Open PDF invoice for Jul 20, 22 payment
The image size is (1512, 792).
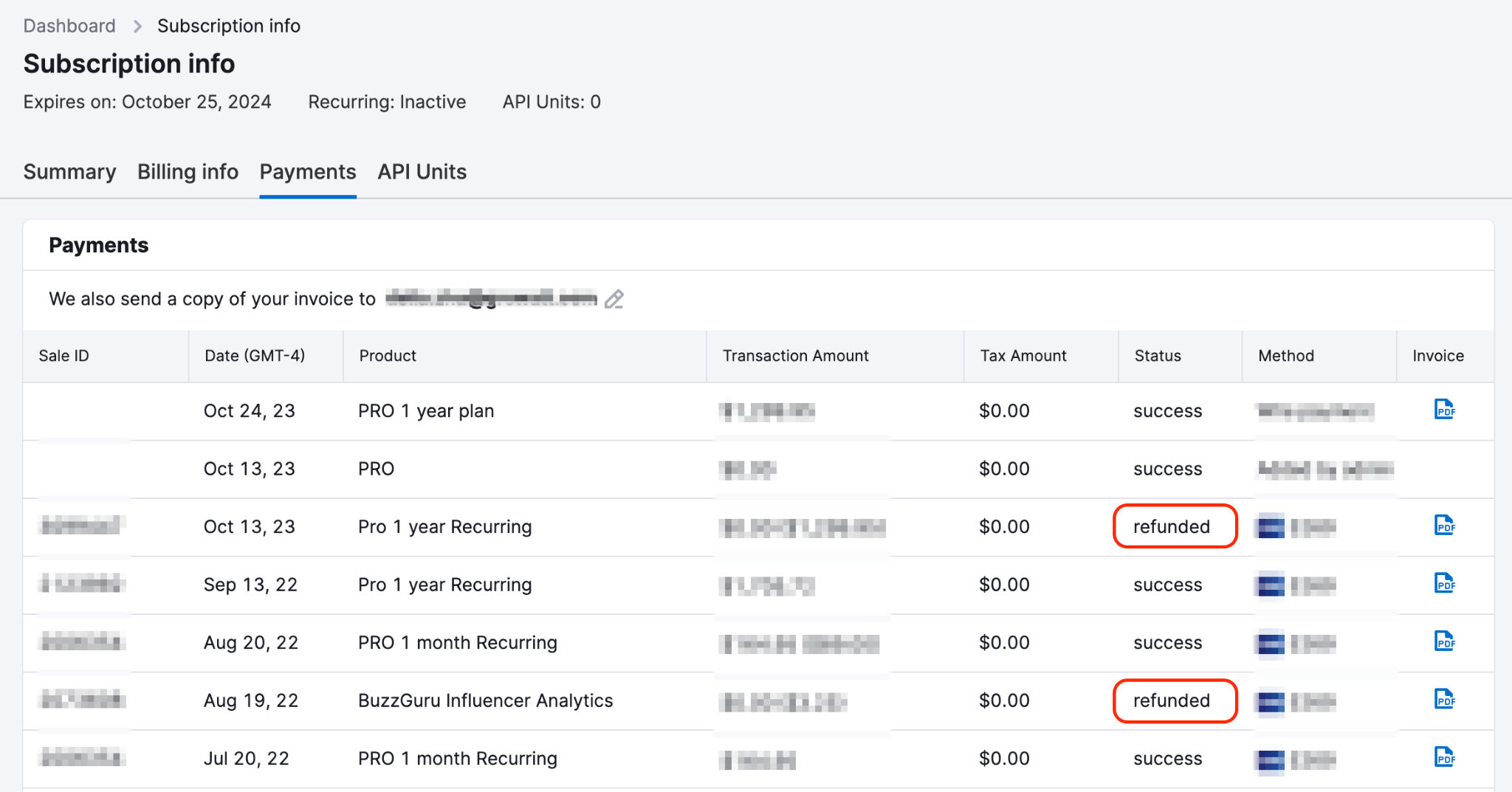coord(1444,757)
